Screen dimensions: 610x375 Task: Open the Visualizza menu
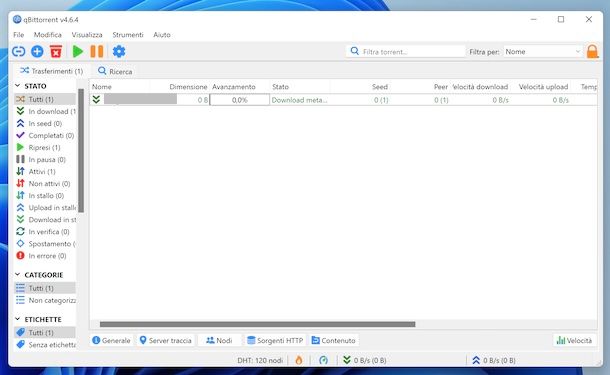(x=87, y=35)
